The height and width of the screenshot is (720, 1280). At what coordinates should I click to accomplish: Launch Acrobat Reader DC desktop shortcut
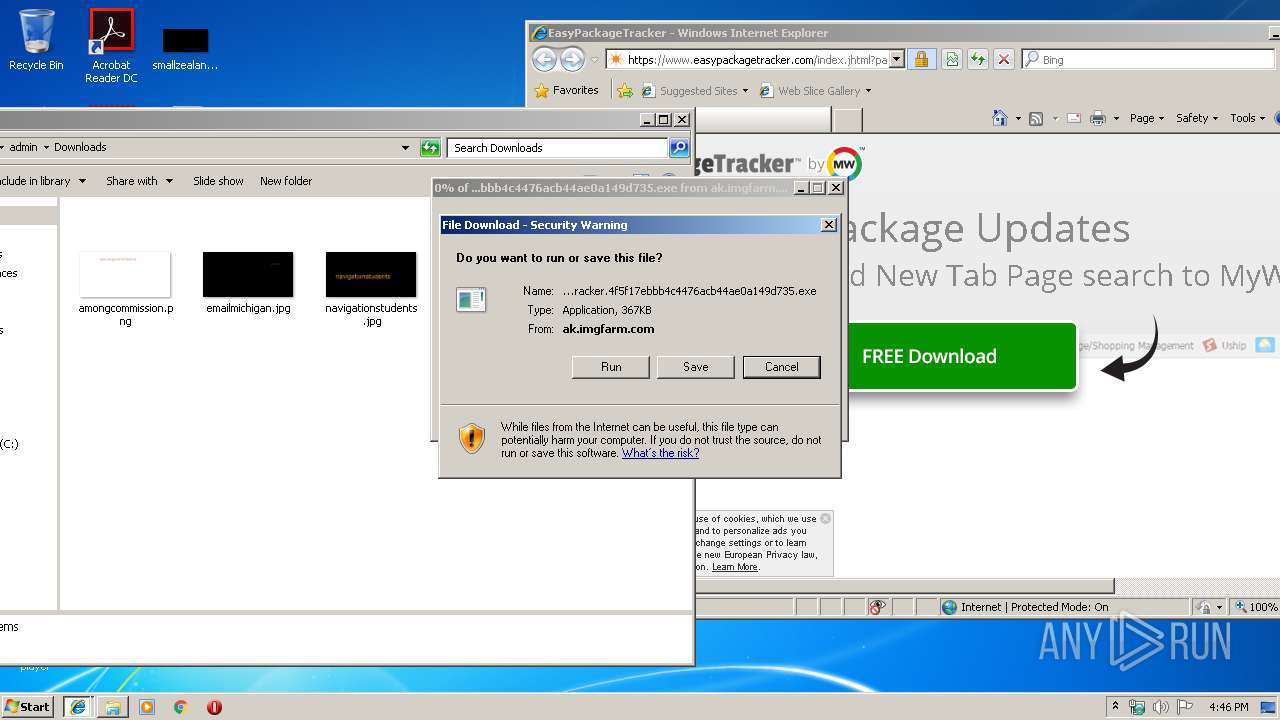[111, 46]
